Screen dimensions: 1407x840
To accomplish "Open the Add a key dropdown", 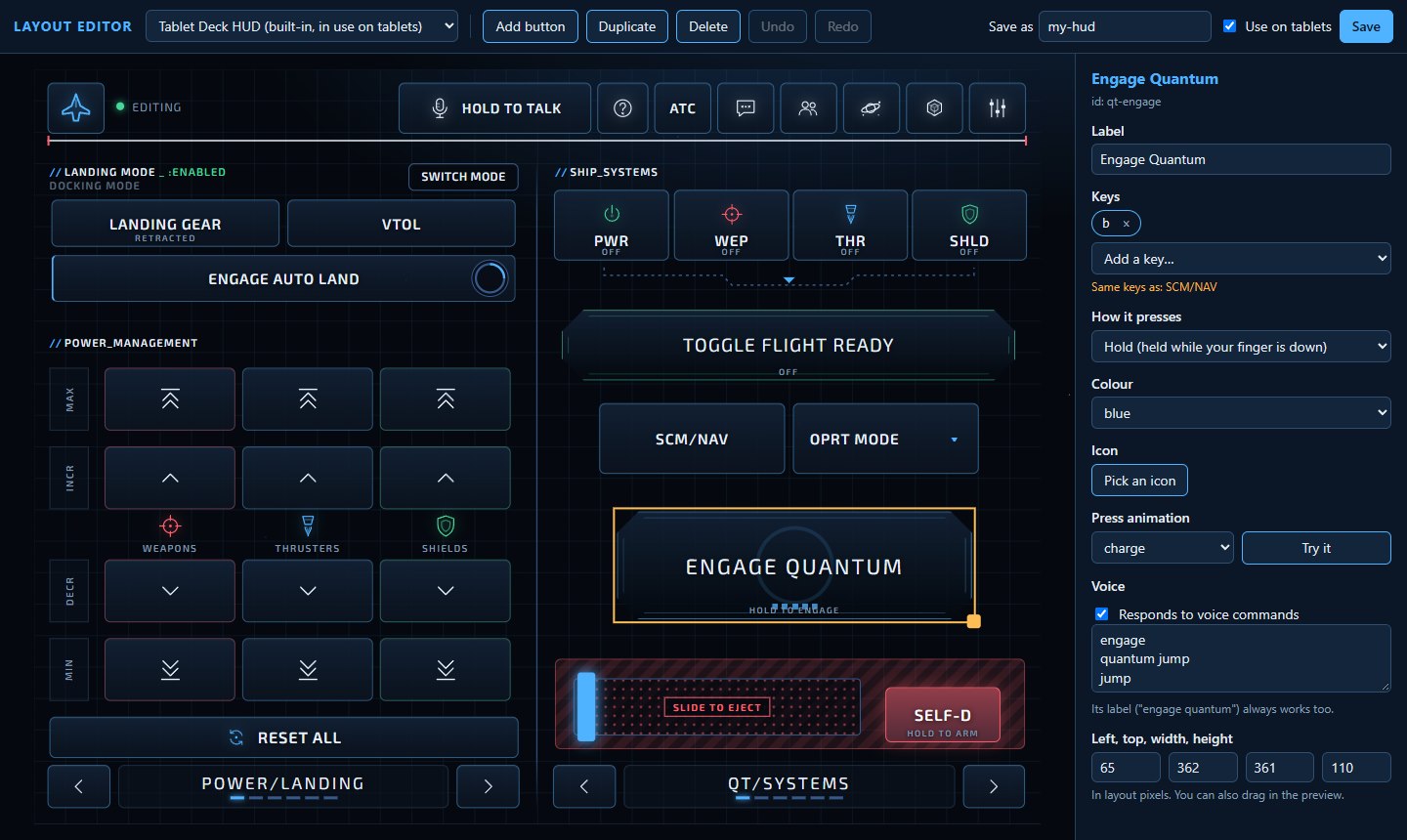I will [1241, 259].
